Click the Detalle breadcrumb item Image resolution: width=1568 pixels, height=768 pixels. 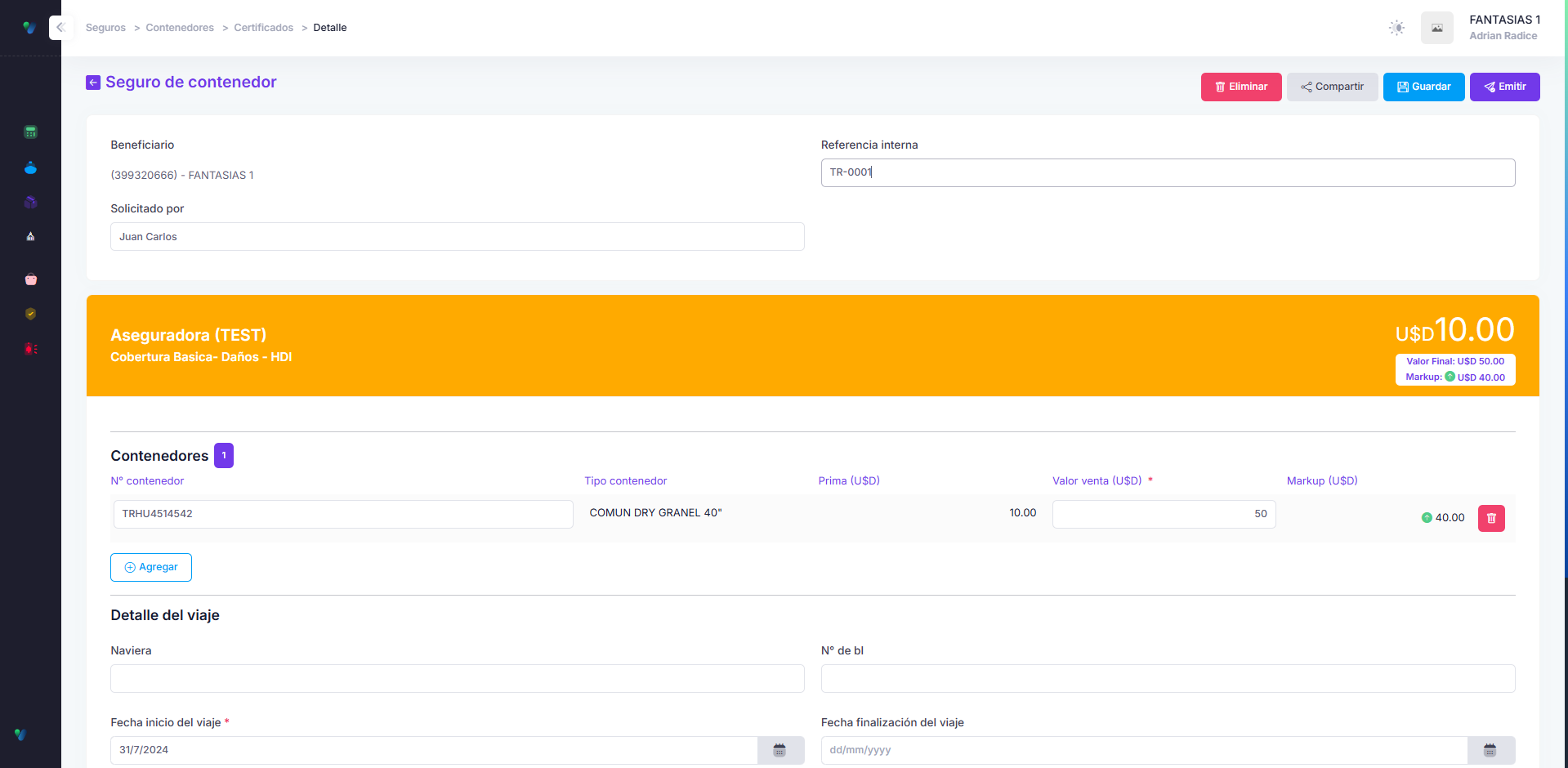click(x=330, y=28)
